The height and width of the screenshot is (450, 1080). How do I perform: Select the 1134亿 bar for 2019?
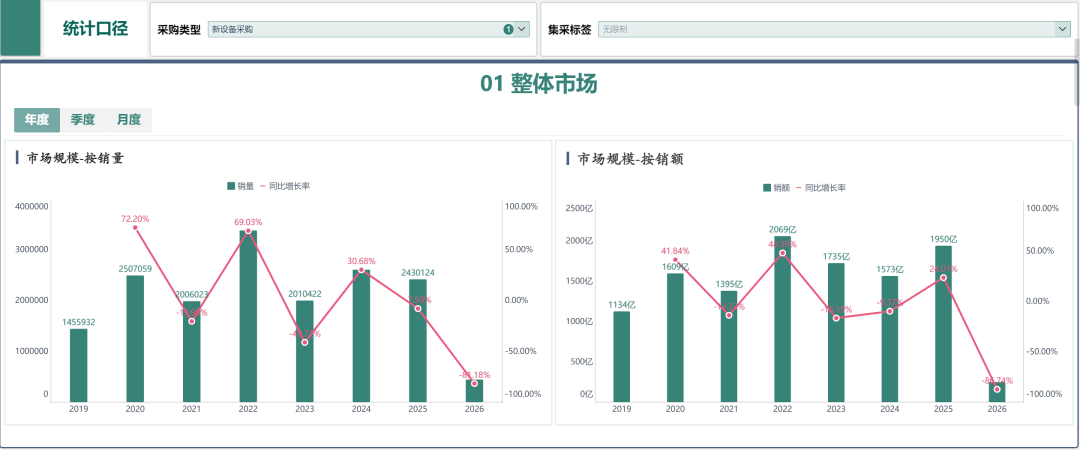pos(621,356)
